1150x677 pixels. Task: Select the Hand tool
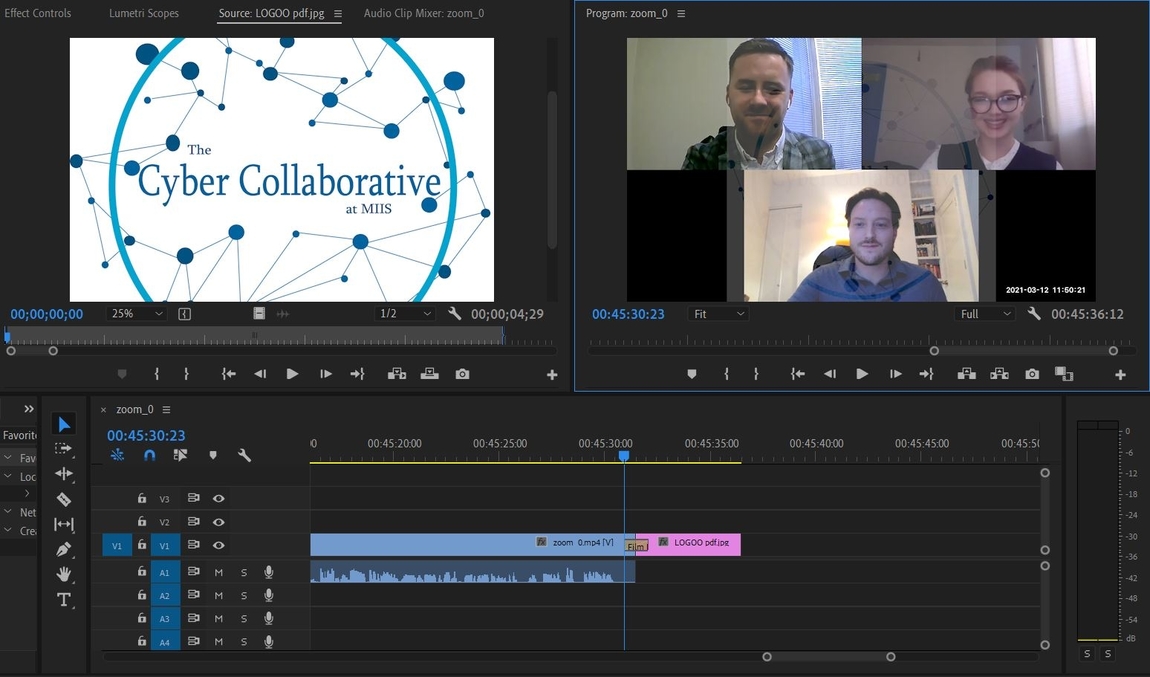click(64, 574)
